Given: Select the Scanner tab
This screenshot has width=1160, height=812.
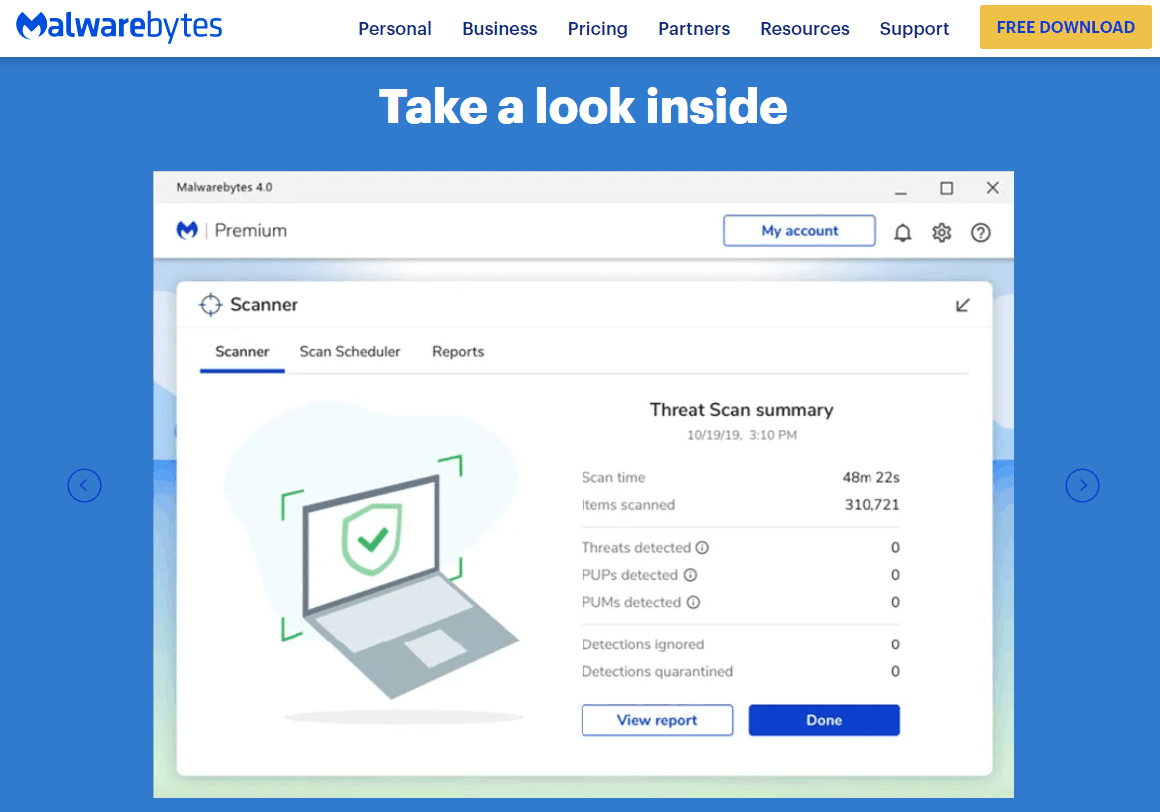Looking at the screenshot, I should [242, 352].
